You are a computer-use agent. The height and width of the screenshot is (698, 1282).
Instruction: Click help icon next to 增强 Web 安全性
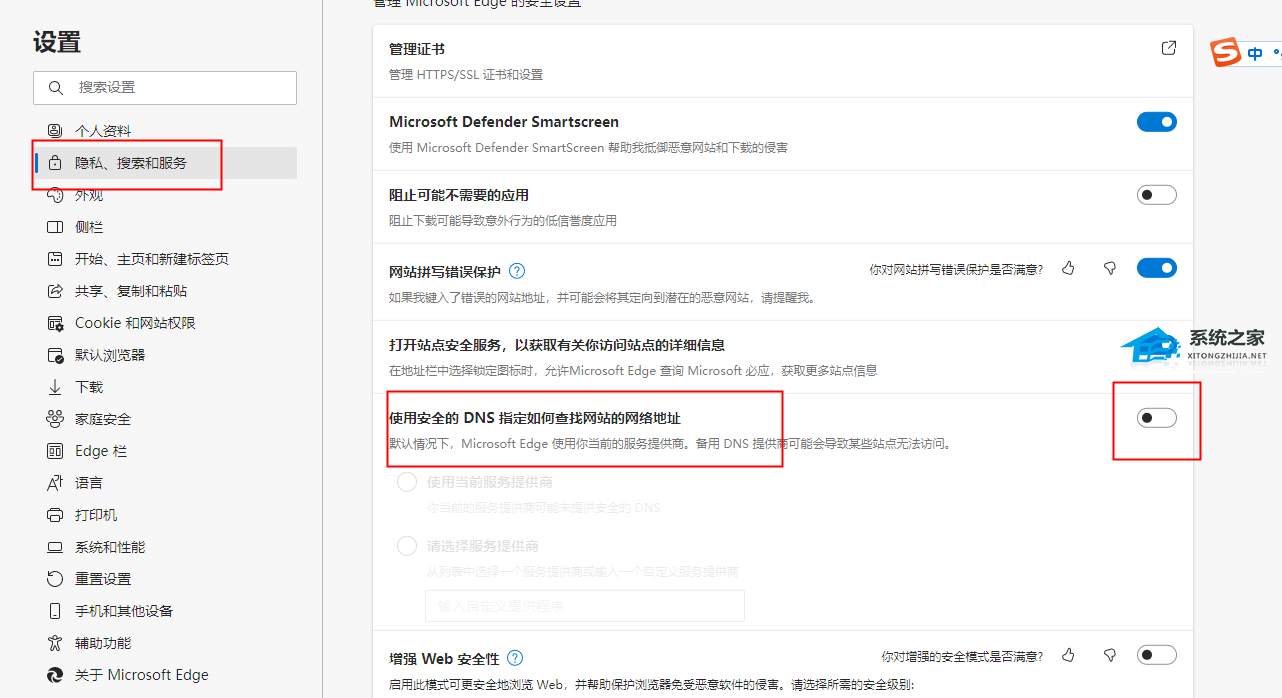[515, 658]
